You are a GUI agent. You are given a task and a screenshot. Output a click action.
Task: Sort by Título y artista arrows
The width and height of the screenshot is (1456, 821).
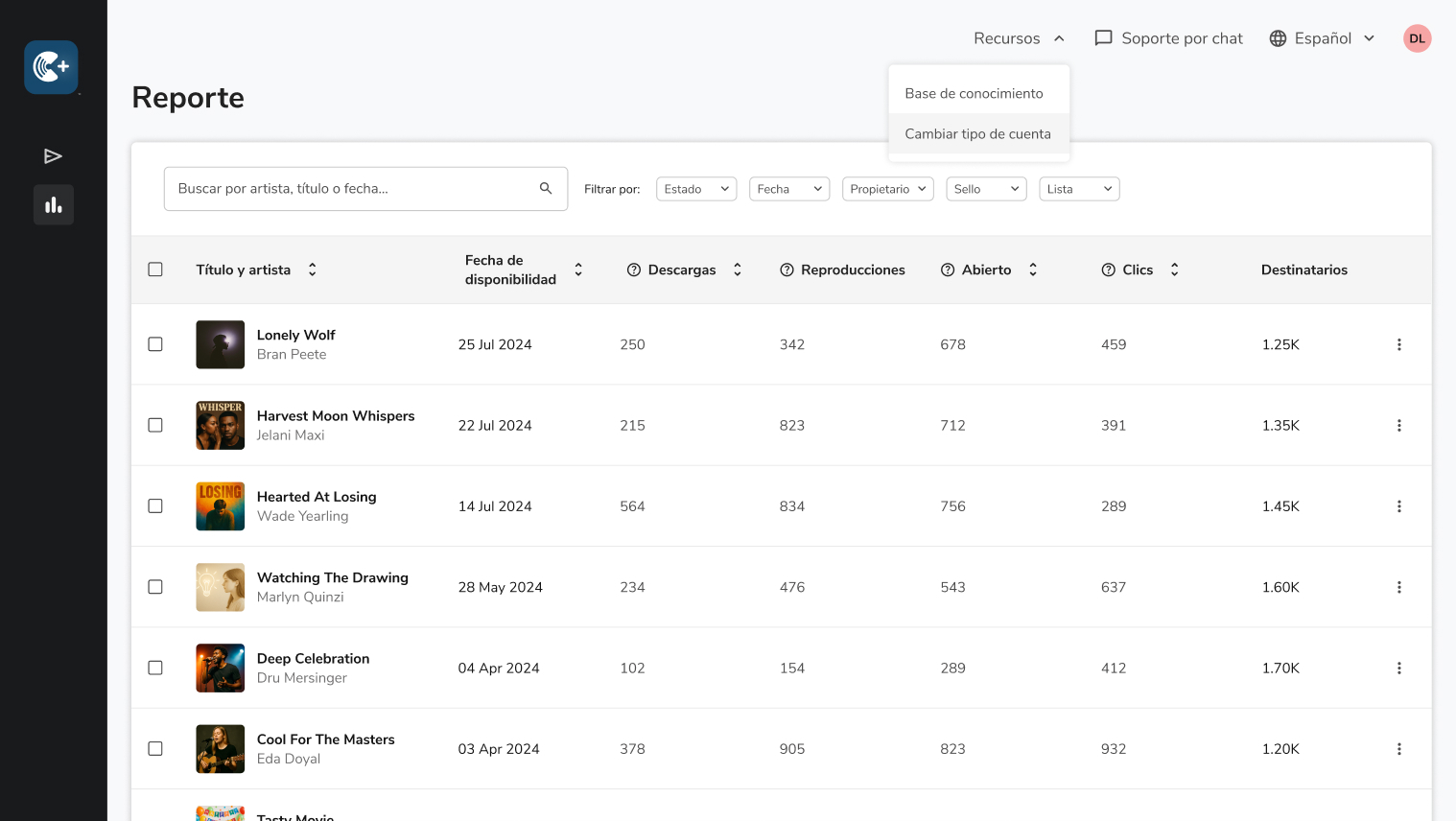[313, 270]
